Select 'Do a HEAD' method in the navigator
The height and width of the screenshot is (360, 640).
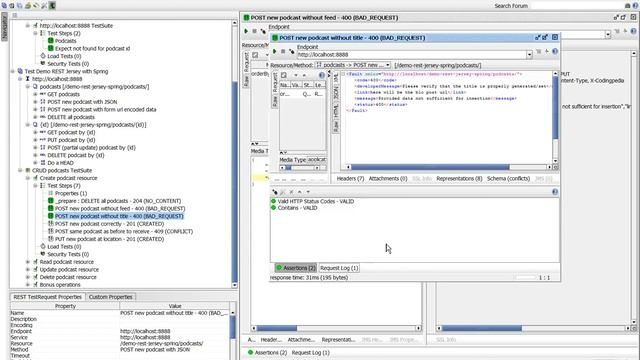click(60, 163)
